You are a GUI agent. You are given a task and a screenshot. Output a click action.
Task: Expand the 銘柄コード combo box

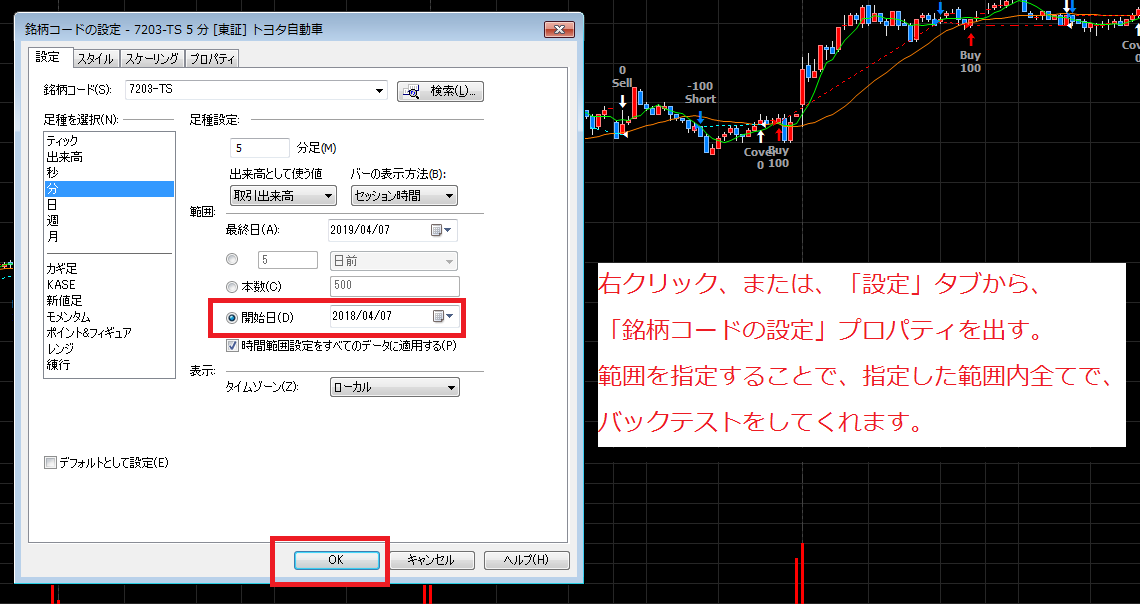[379, 91]
